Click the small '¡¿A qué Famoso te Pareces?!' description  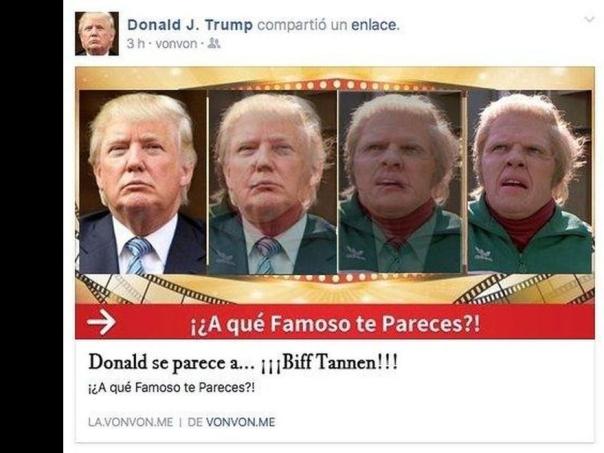tap(171, 387)
